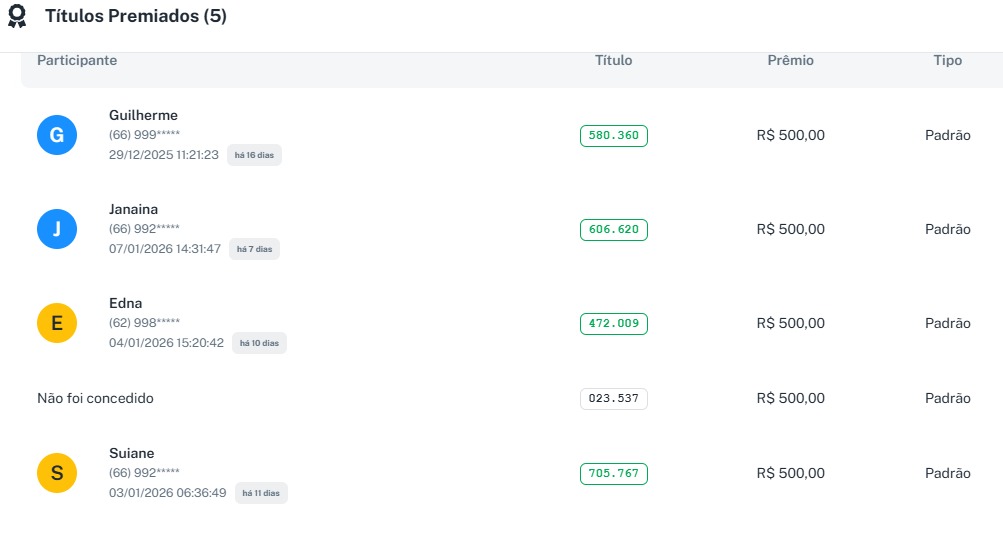The image size is (1003, 535).
Task: Click the Prêmio column header
Action: (790, 60)
